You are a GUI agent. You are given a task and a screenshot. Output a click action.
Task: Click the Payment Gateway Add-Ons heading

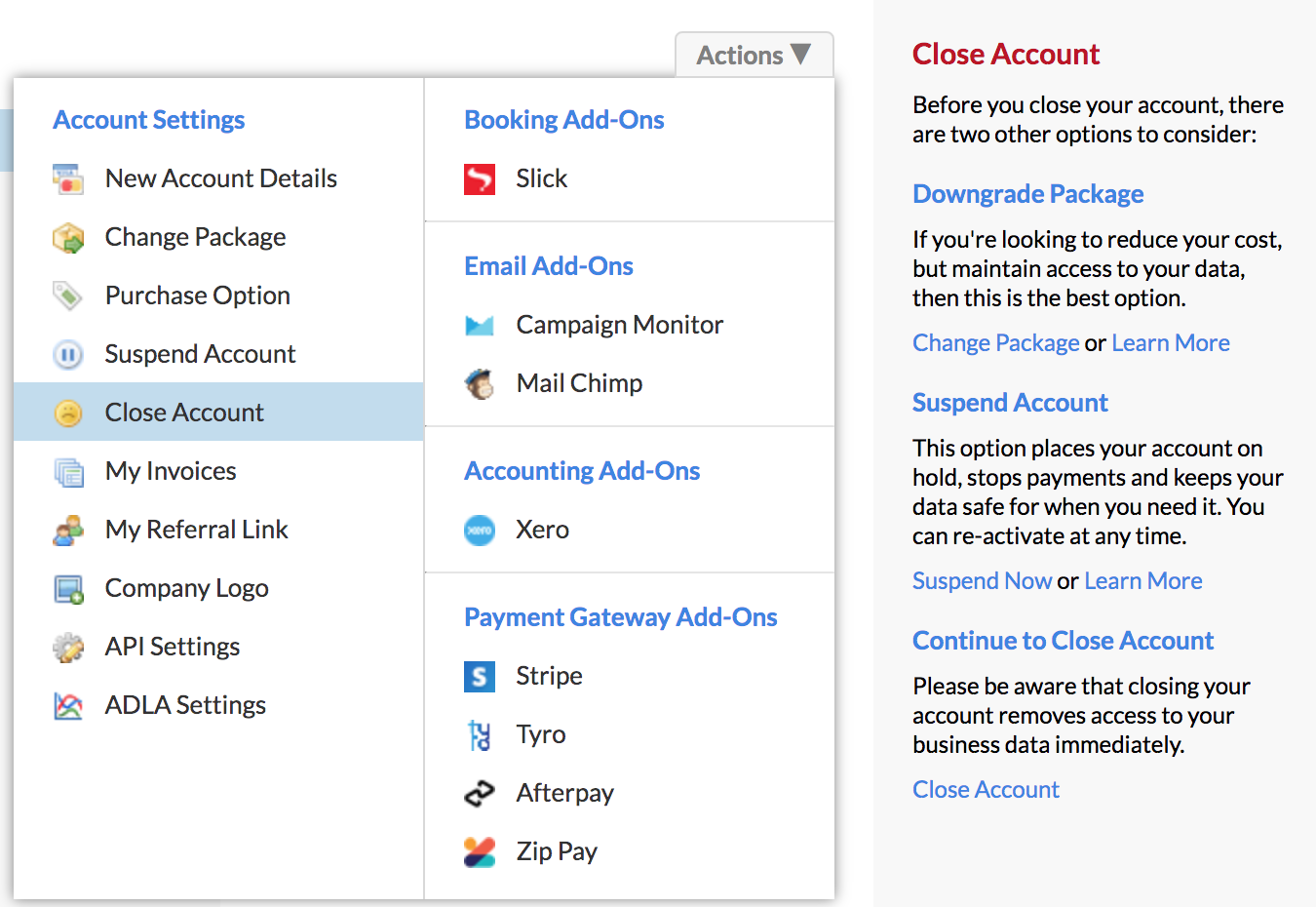(x=621, y=617)
